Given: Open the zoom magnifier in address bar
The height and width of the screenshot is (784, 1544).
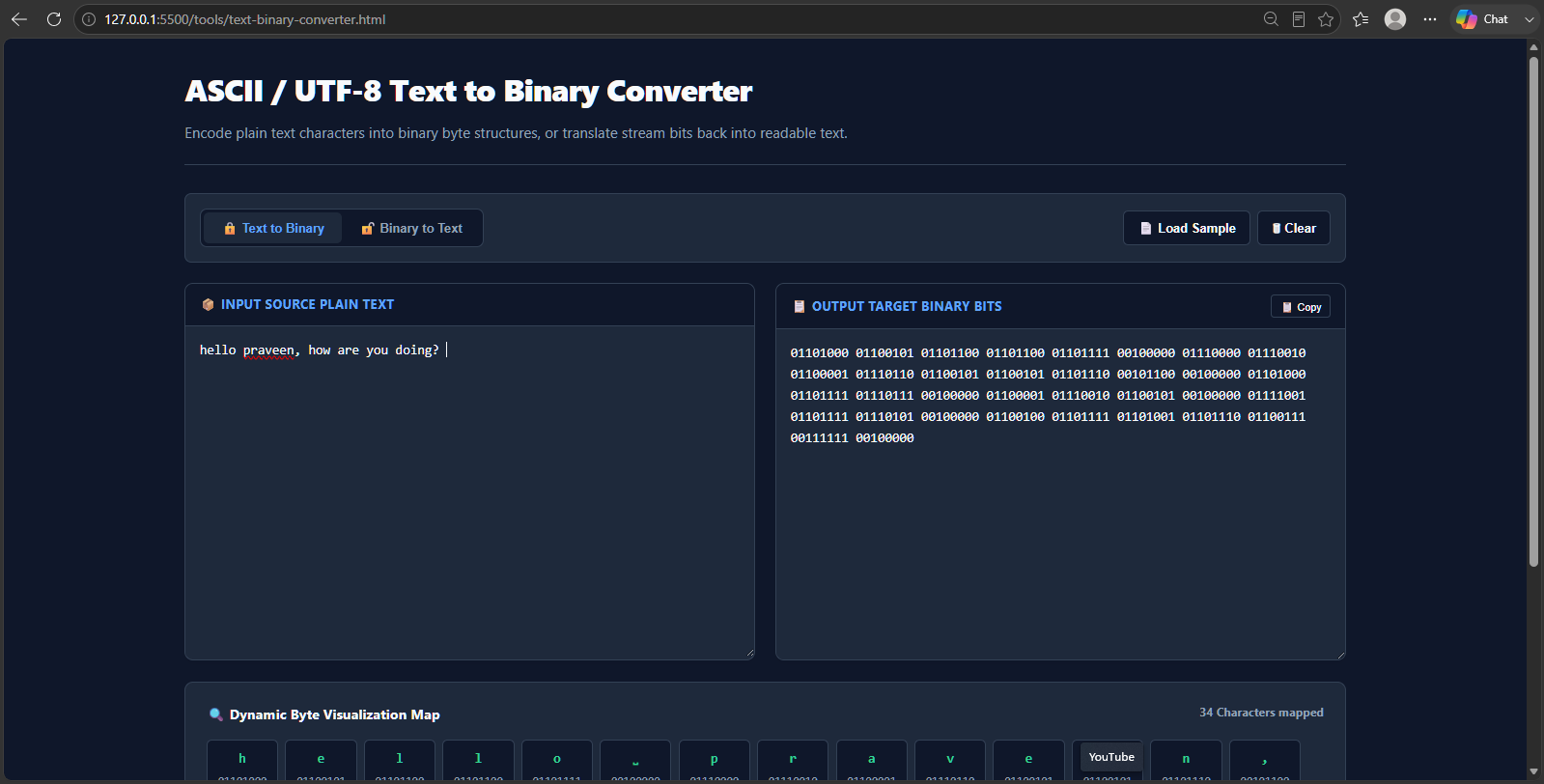Looking at the screenshot, I should 1271,19.
